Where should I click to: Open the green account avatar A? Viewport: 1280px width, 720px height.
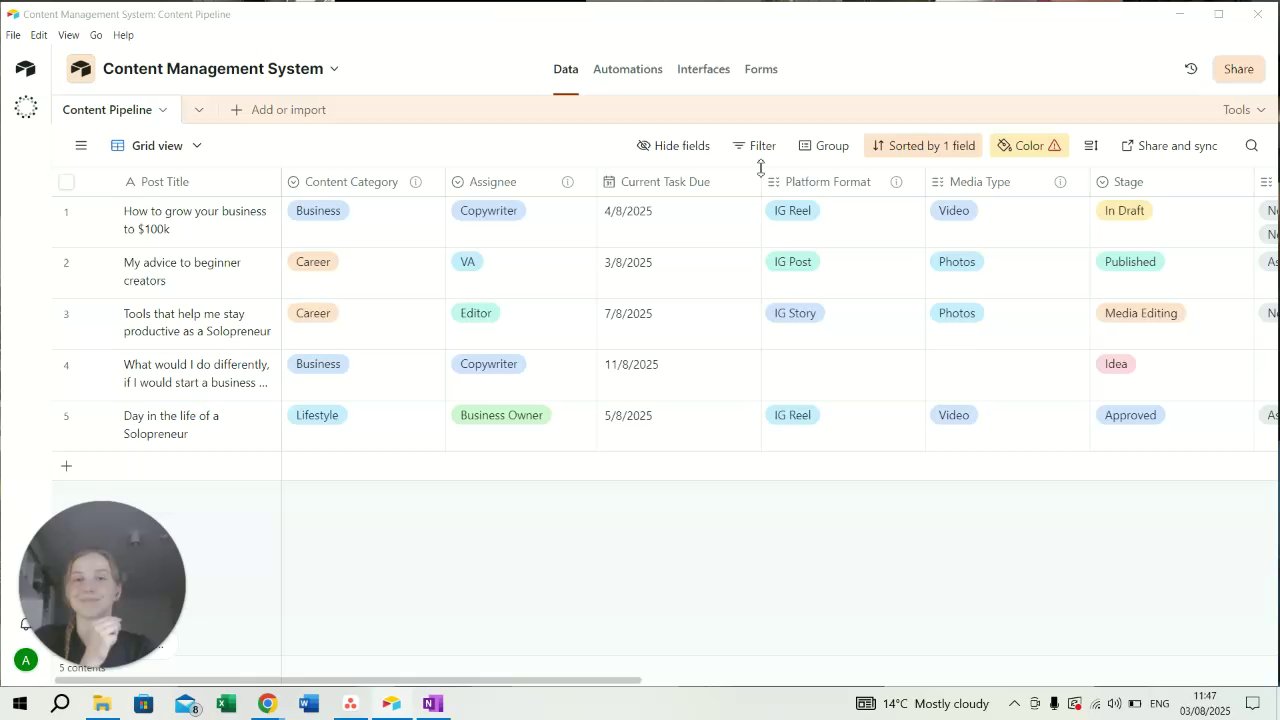pos(26,660)
